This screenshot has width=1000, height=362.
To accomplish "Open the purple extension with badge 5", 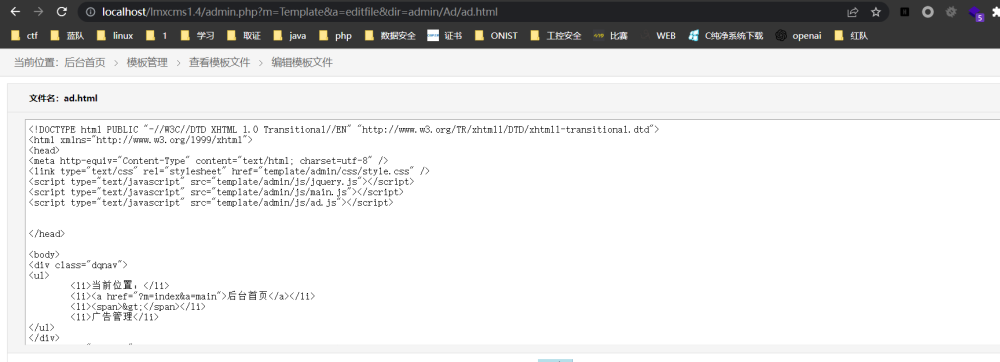I will pyautogui.click(x=976, y=13).
